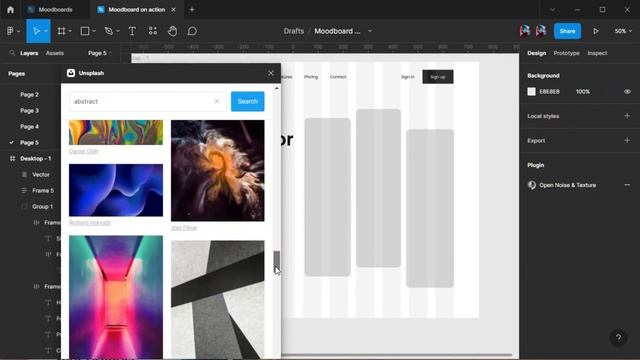Select the Desktop - 1 frame layer
The height and width of the screenshot is (360, 640).
click(x=36, y=158)
